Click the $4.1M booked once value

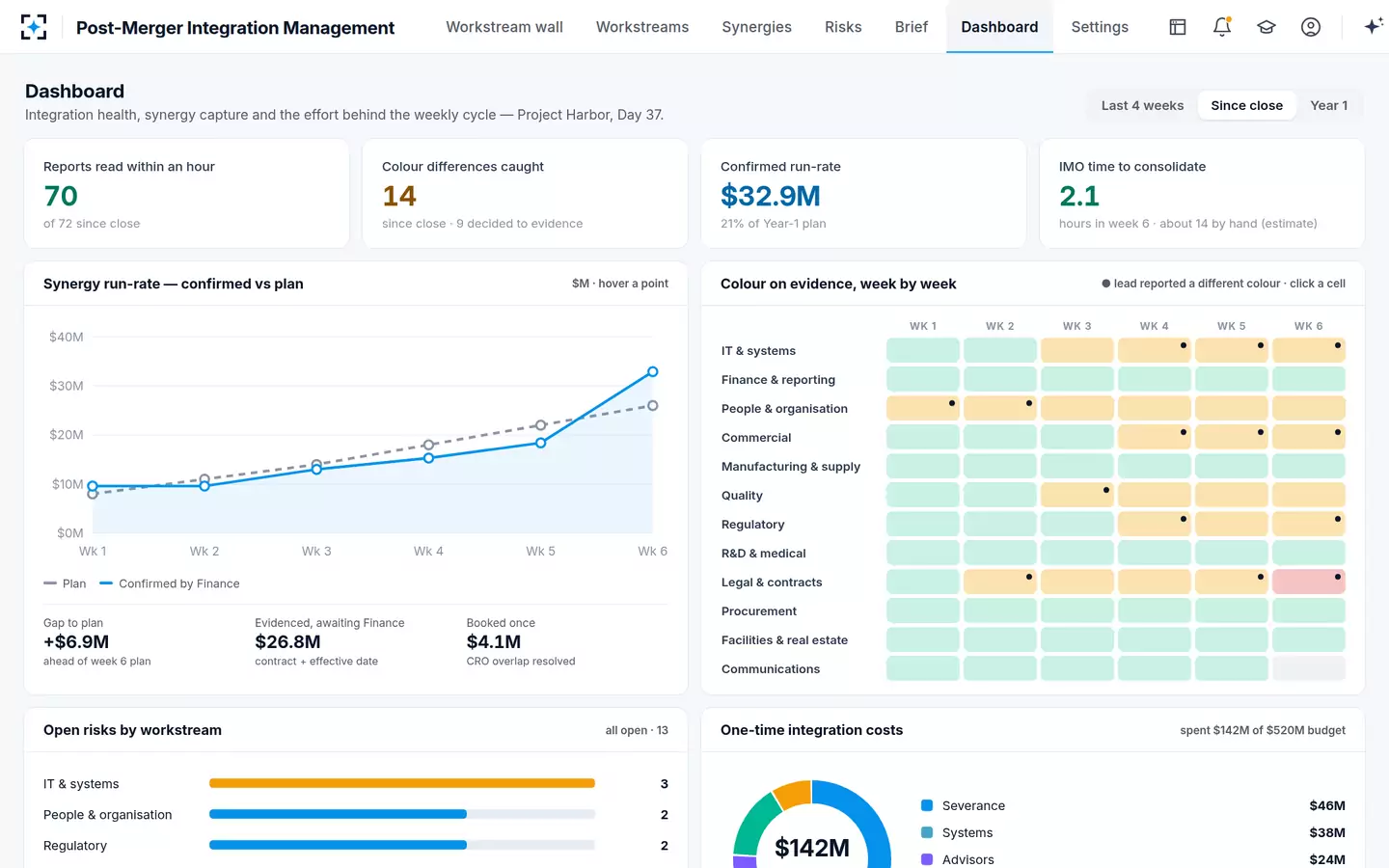(x=494, y=641)
